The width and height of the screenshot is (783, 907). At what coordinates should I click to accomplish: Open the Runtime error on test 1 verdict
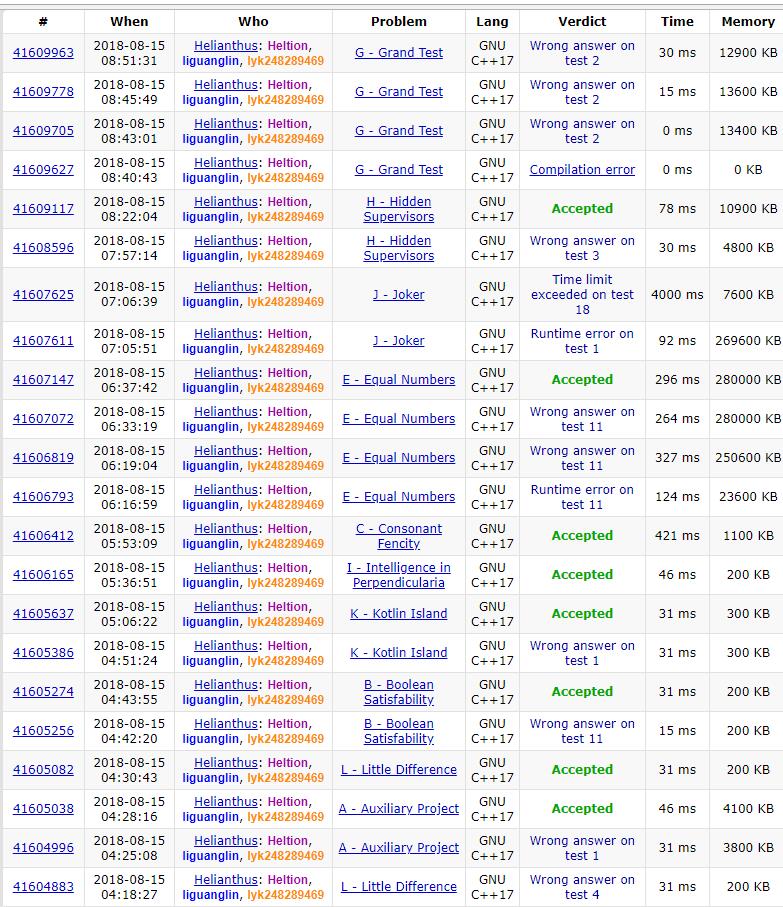[x=582, y=341]
